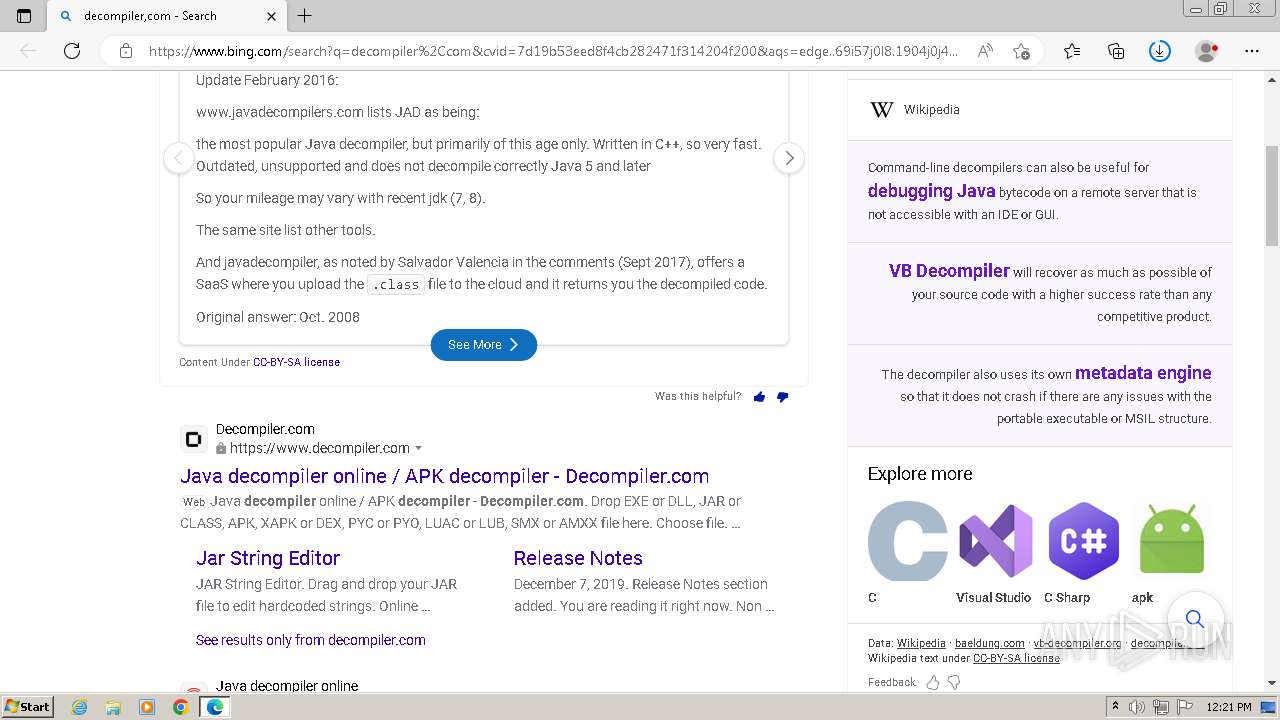
Task: Open the baeldung.com data source link
Action: tap(990, 643)
